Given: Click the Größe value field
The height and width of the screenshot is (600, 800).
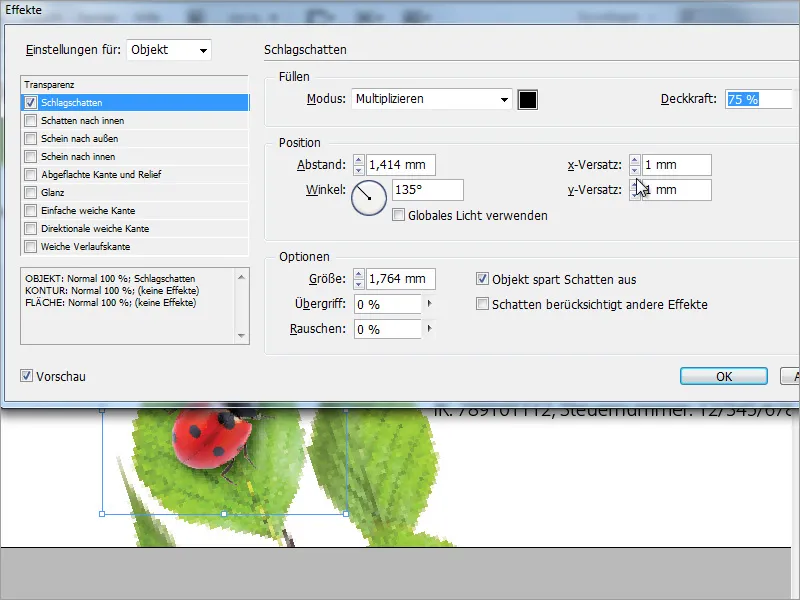Looking at the screenshot, I should [x=401, y=279].
